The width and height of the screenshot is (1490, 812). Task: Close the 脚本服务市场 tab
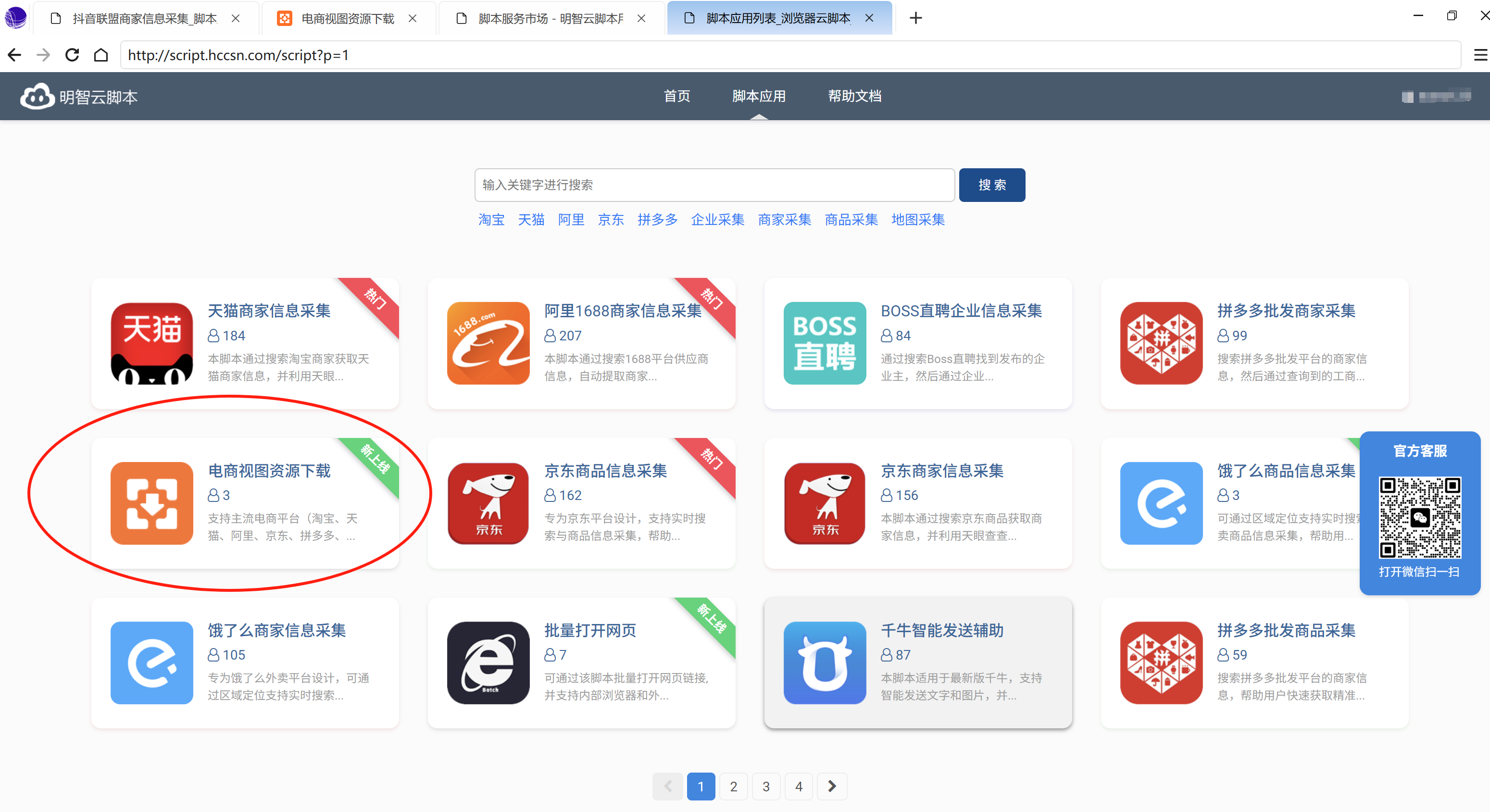click(641, 18)
